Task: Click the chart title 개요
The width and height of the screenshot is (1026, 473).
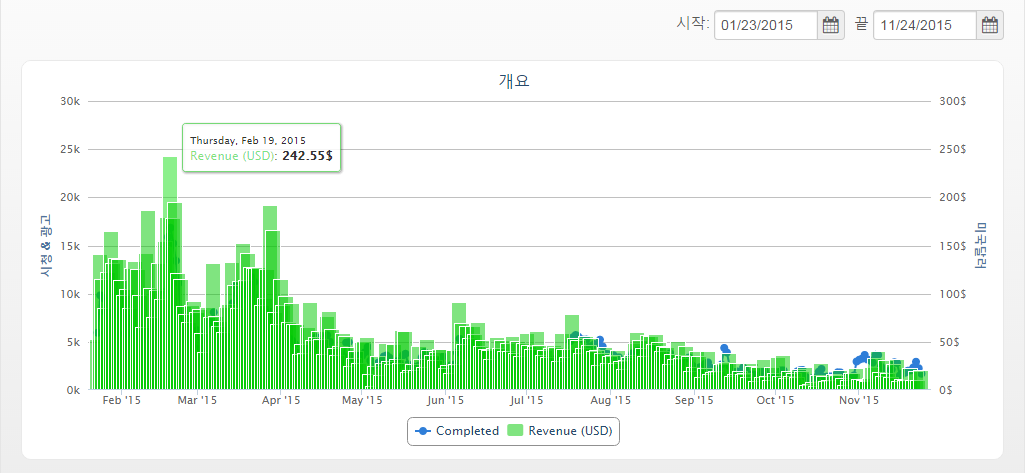Action: tap(513, 81)
